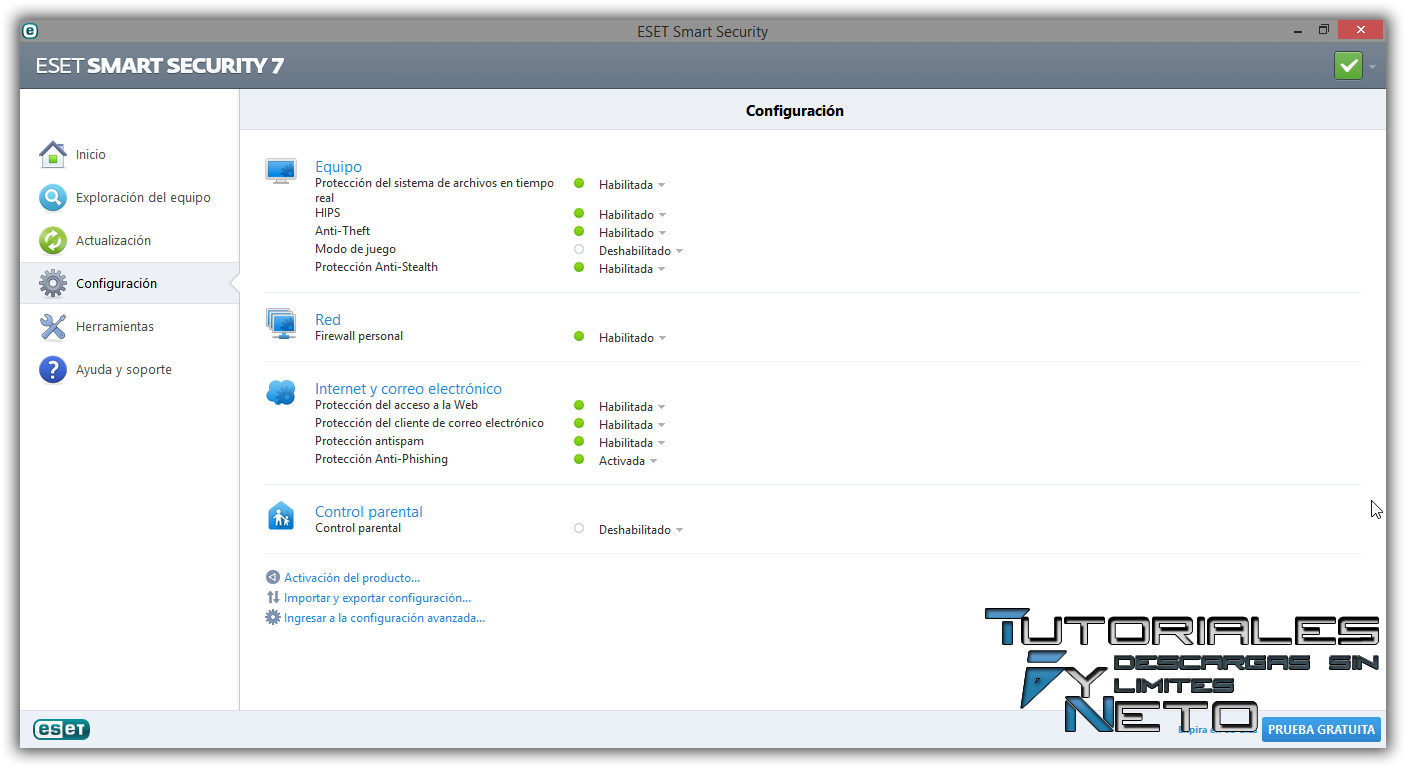The image size is (1406, 768).
Task: Open the Anti-Stealth Habilitada dropdown
Action: point(632,269)
